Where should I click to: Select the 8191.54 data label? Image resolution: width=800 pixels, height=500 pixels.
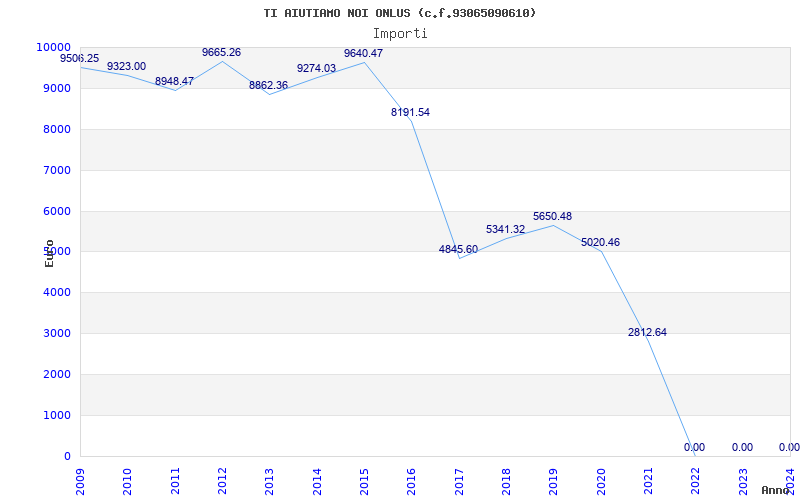tap(411, 112)
